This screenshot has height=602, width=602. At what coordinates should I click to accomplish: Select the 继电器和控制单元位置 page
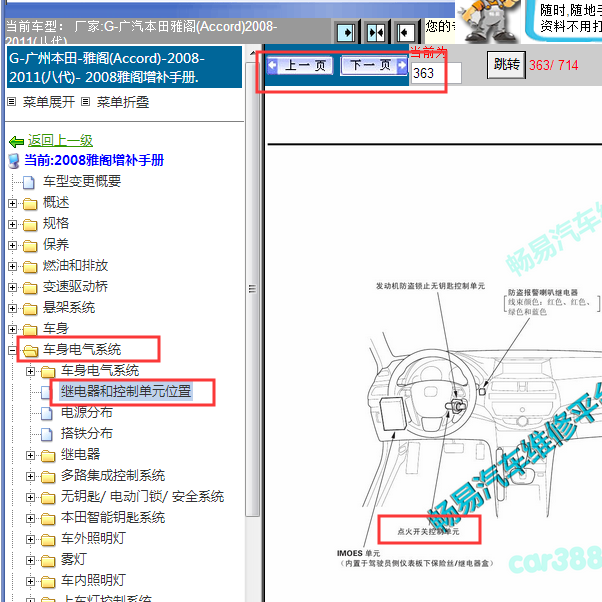pyautogui.click(x=126, y=391)
